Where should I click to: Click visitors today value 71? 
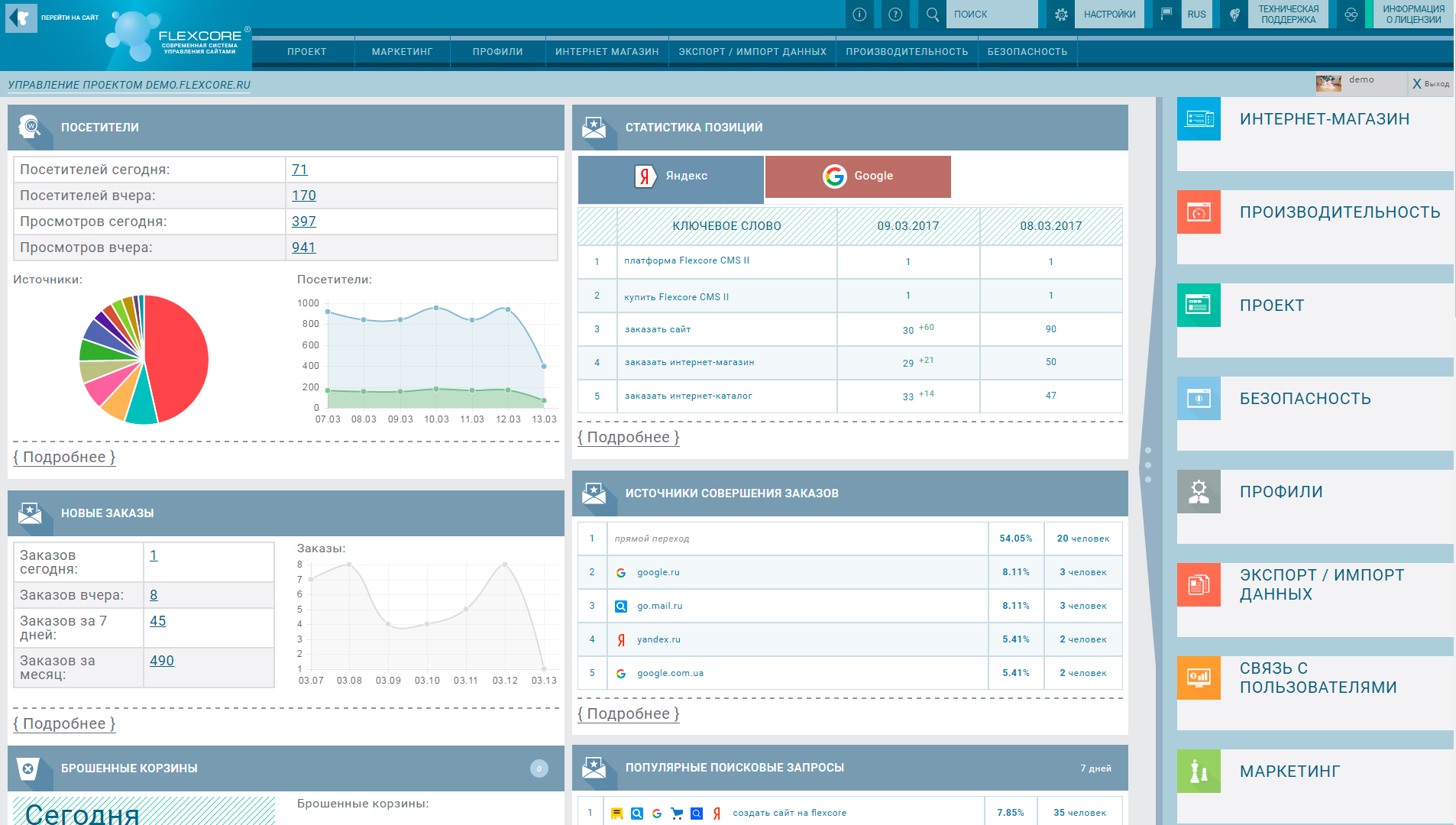click(299, 170)
